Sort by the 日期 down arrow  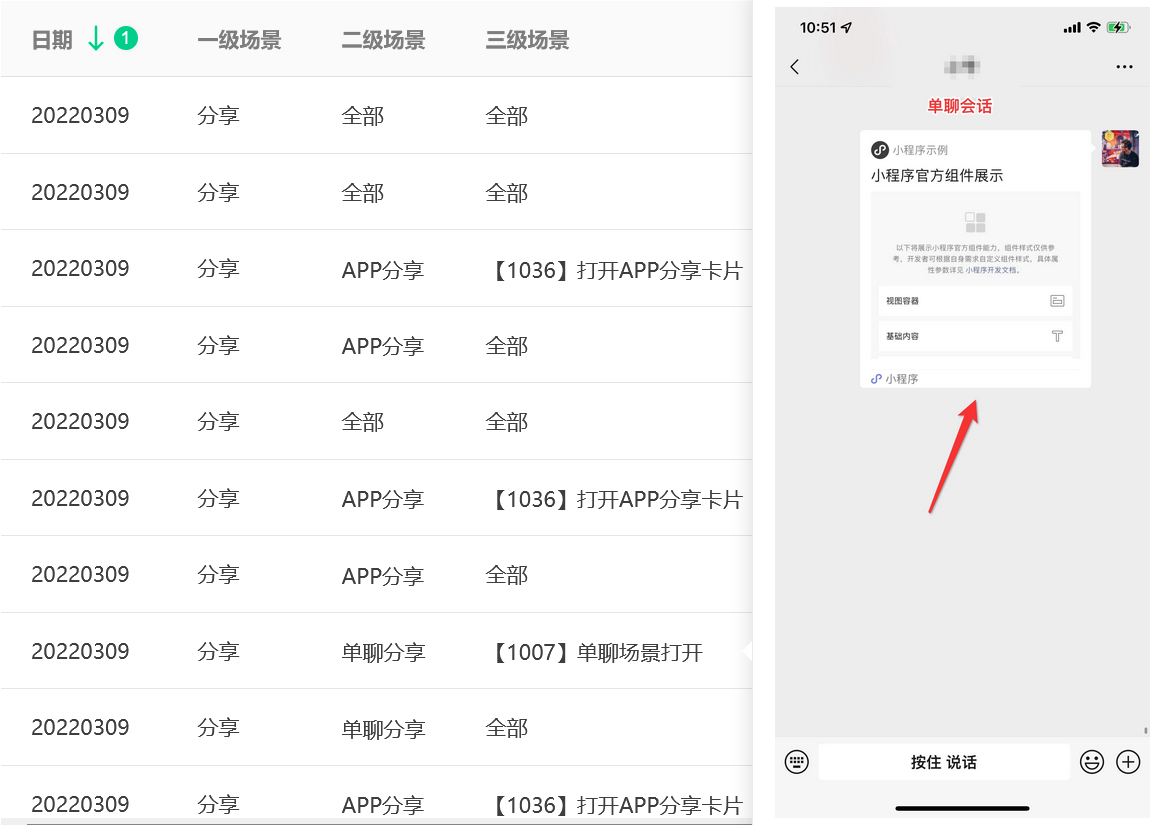[x=96, y=39]
